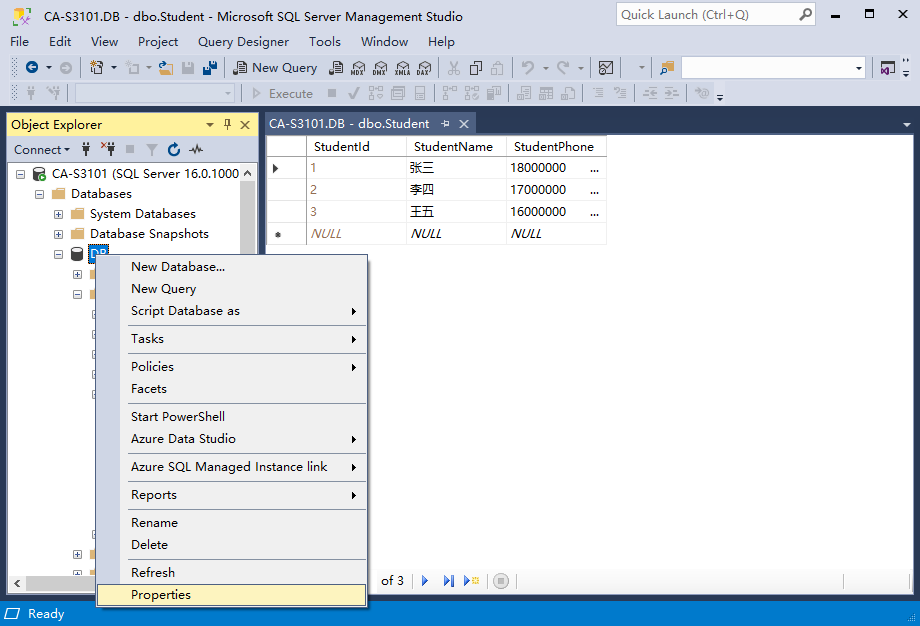Open the Connect dropdown in Object Explorer
Screen dimensions: 920x626
(42, 150)
